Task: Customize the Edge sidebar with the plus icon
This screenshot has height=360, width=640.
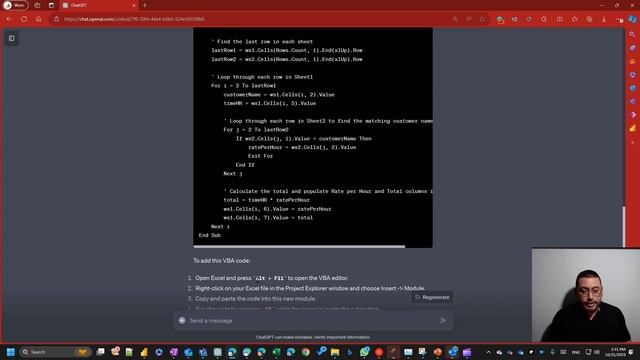Action: tap(633, 142)
